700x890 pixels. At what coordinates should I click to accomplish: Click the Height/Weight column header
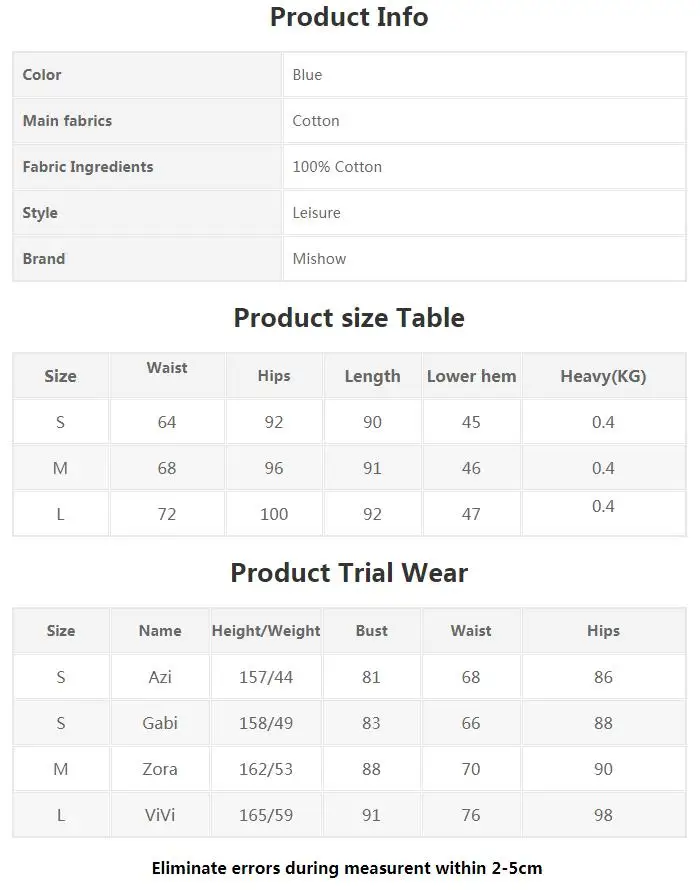tap(266, 631)
